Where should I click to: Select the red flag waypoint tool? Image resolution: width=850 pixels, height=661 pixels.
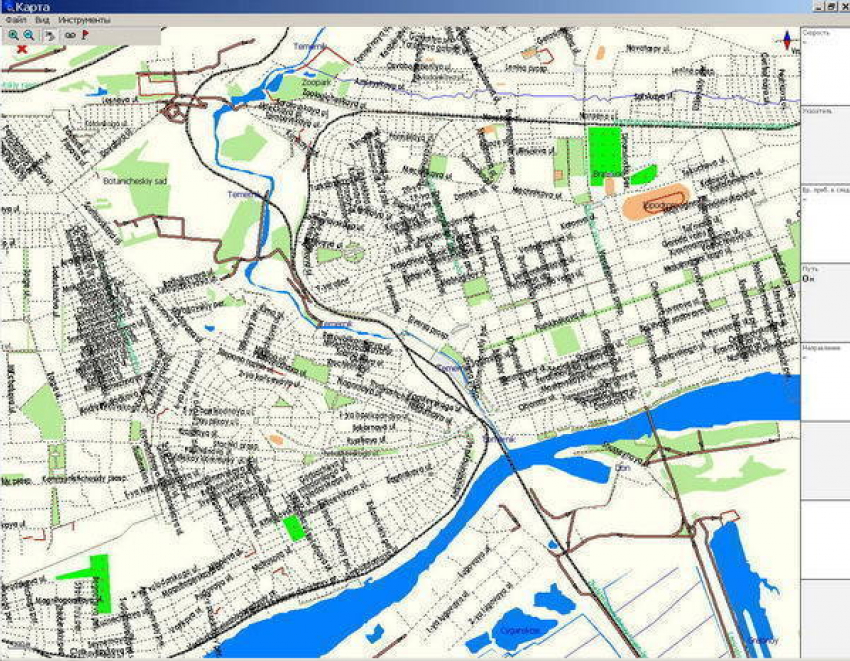(x=86, y=34)
